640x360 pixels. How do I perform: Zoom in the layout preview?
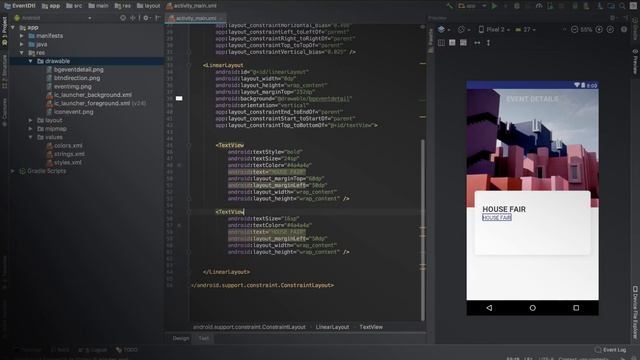(599, 29)
